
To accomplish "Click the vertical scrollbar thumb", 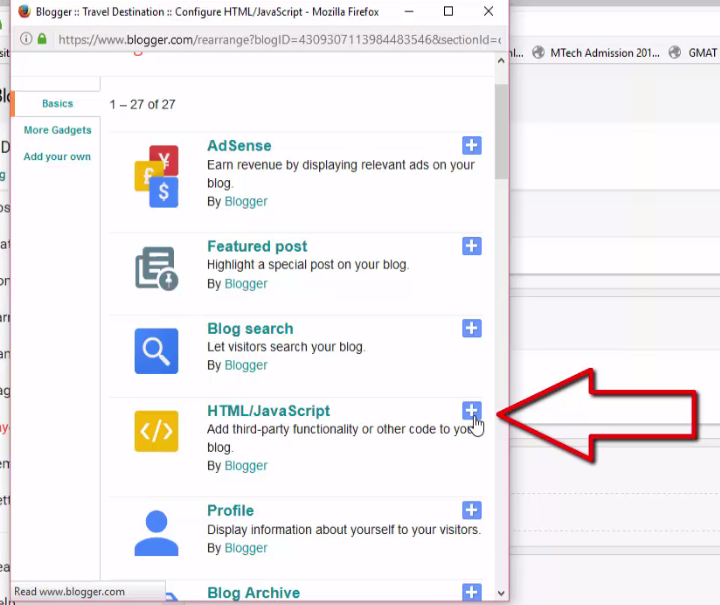I will pyautogui.click(x=501, y=131).
